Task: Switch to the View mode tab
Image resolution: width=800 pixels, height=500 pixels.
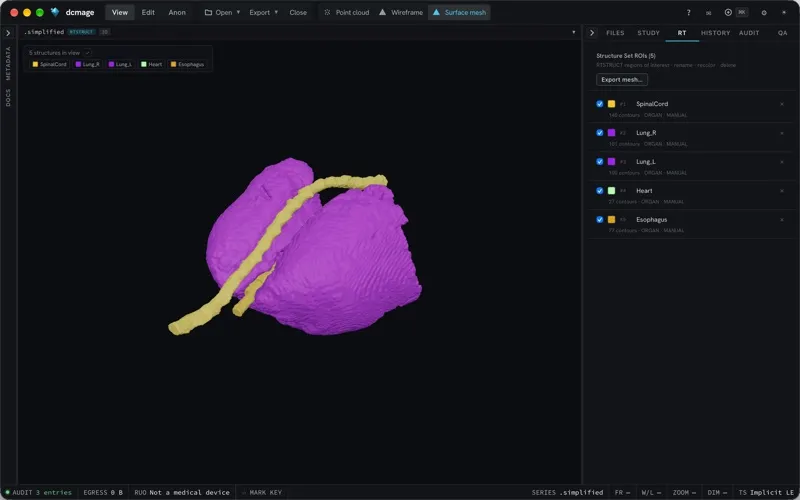Action: 120,12
